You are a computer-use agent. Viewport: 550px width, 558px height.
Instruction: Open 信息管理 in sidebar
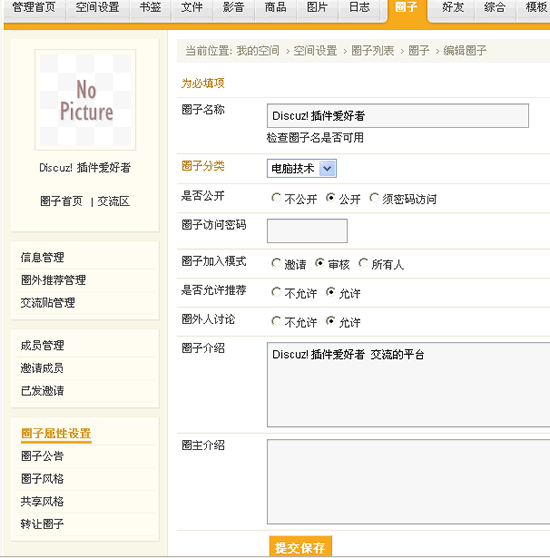point(42,257)
